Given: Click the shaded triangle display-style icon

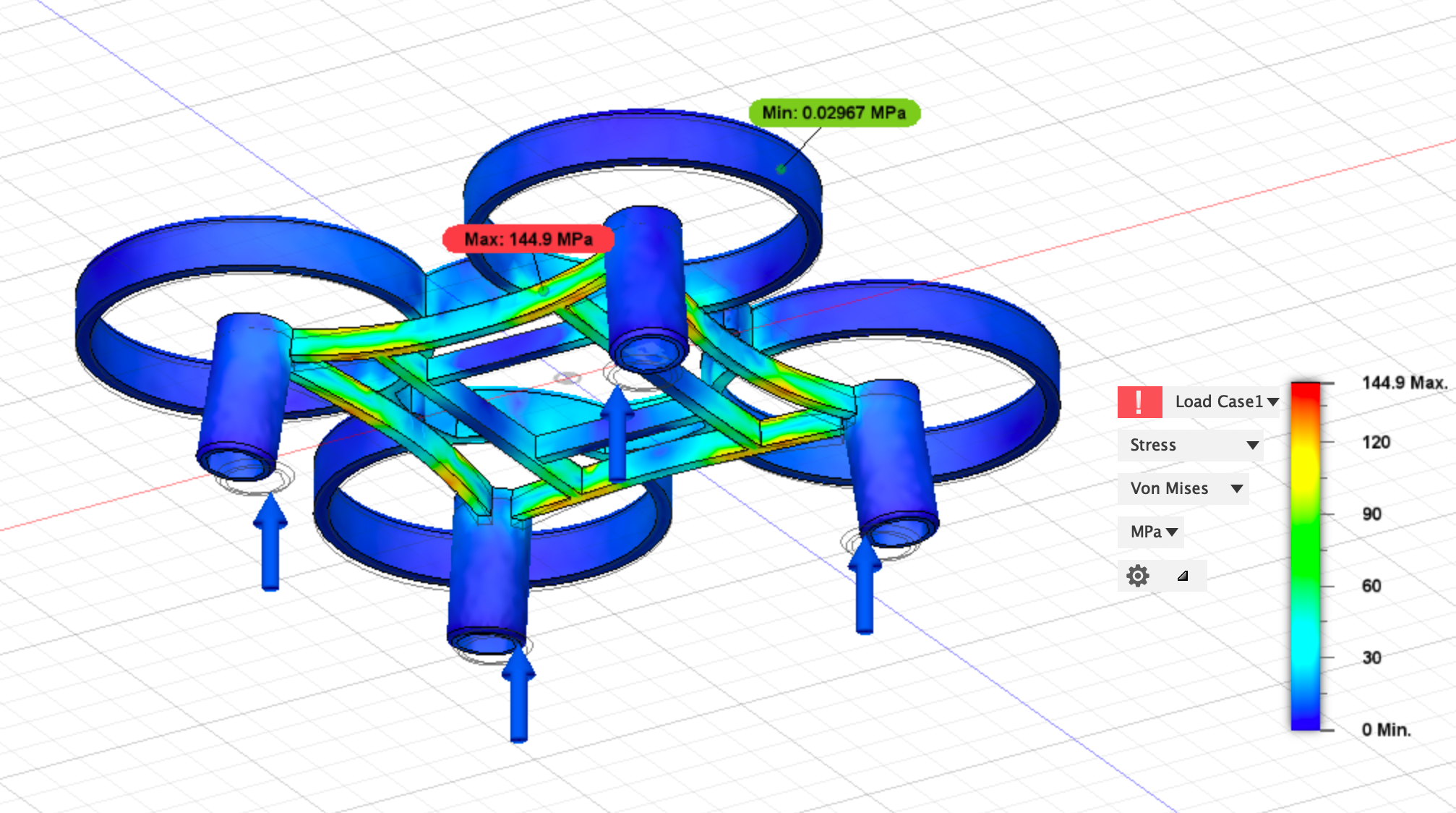Looking at the screenshot, I should coord(1183,576).
